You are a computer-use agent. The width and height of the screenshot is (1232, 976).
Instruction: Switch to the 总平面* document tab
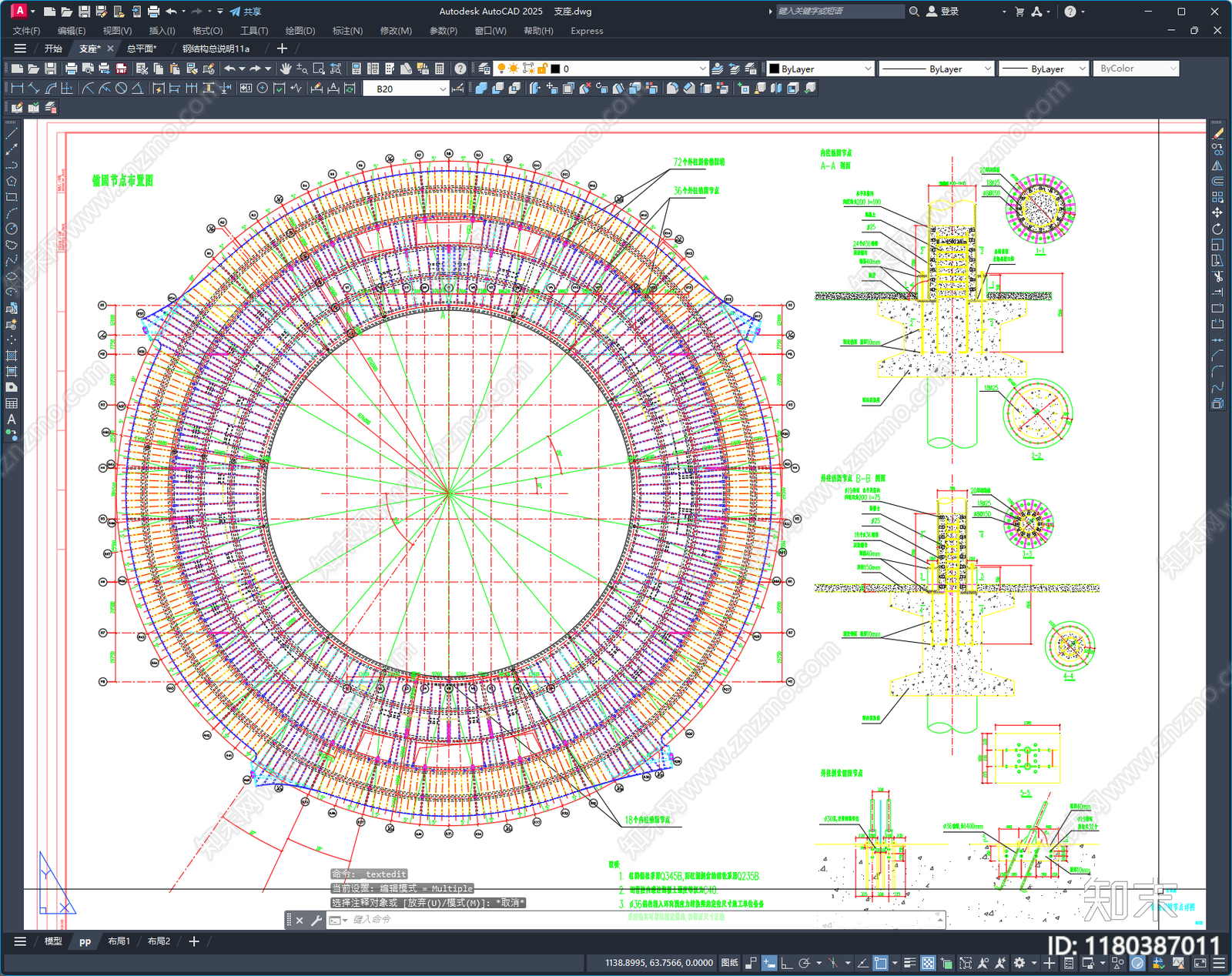[x=141, y=48]
